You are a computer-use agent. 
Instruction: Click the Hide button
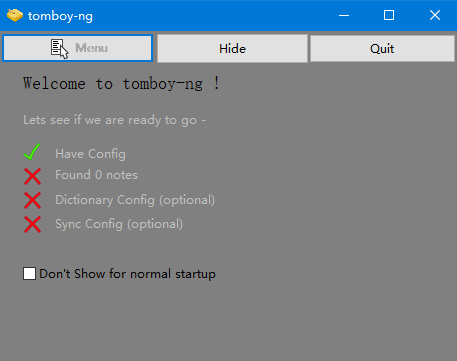point(232,49)
